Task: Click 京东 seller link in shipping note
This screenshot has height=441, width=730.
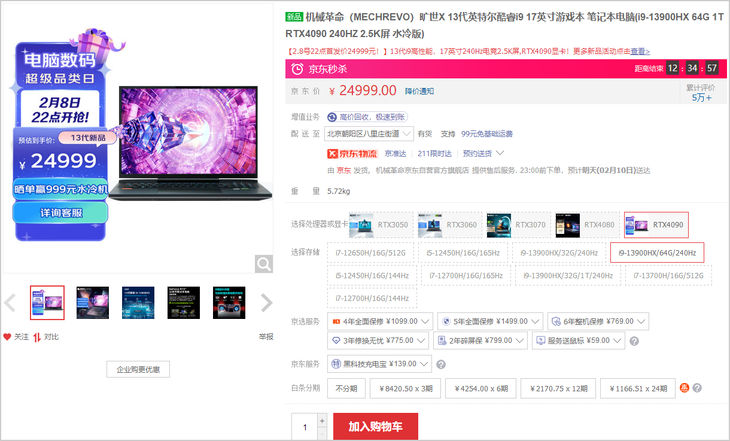Action: (x=344, y=170)
